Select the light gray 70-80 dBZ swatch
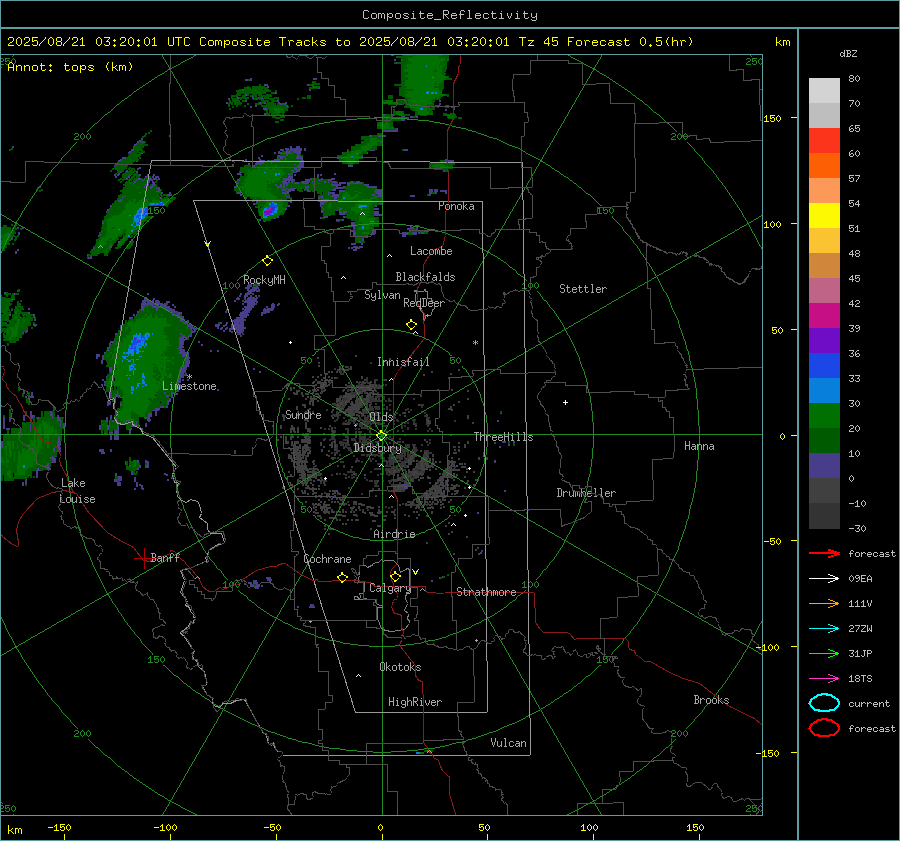The height and width of the screenshot is (841, 900). click(x=824, y=91)
